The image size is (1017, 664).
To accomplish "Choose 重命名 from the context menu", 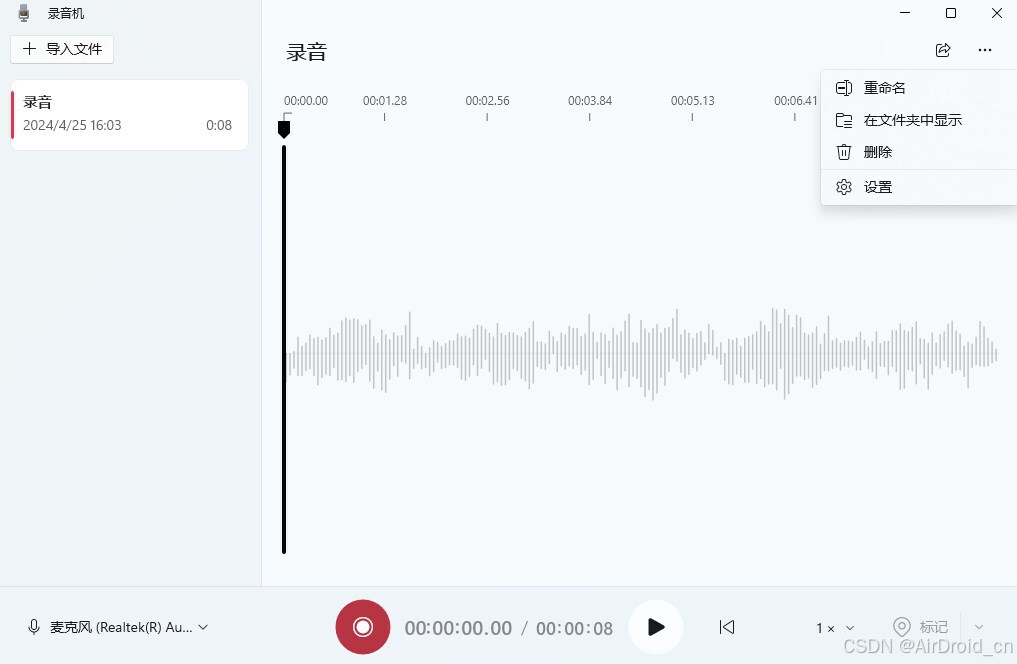I will (884, 88).
